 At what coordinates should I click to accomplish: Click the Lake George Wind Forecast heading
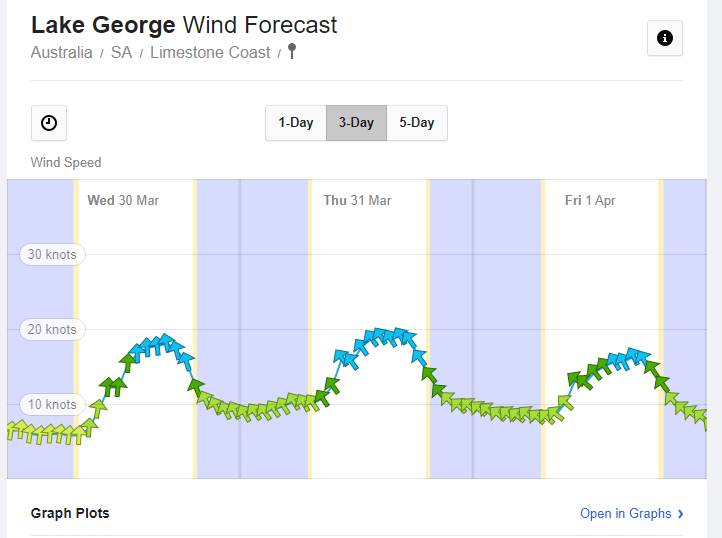(184, 25)
